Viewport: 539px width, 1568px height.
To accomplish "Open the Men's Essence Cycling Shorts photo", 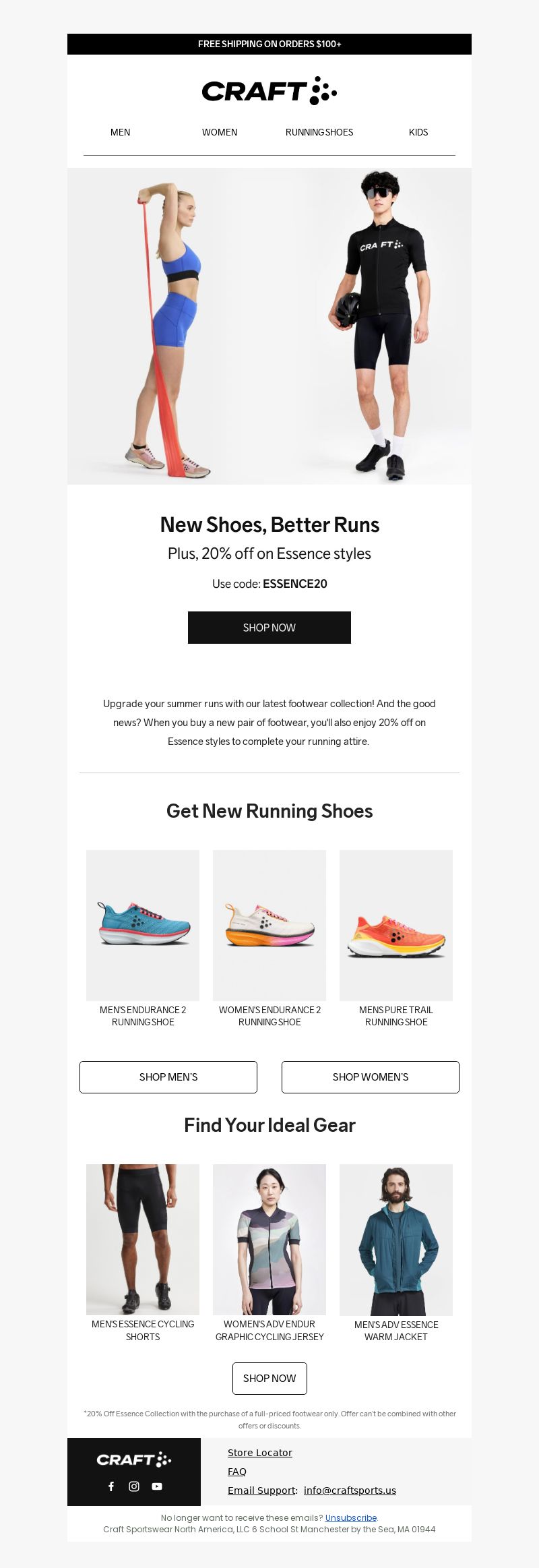I will tap(143, 1240).
